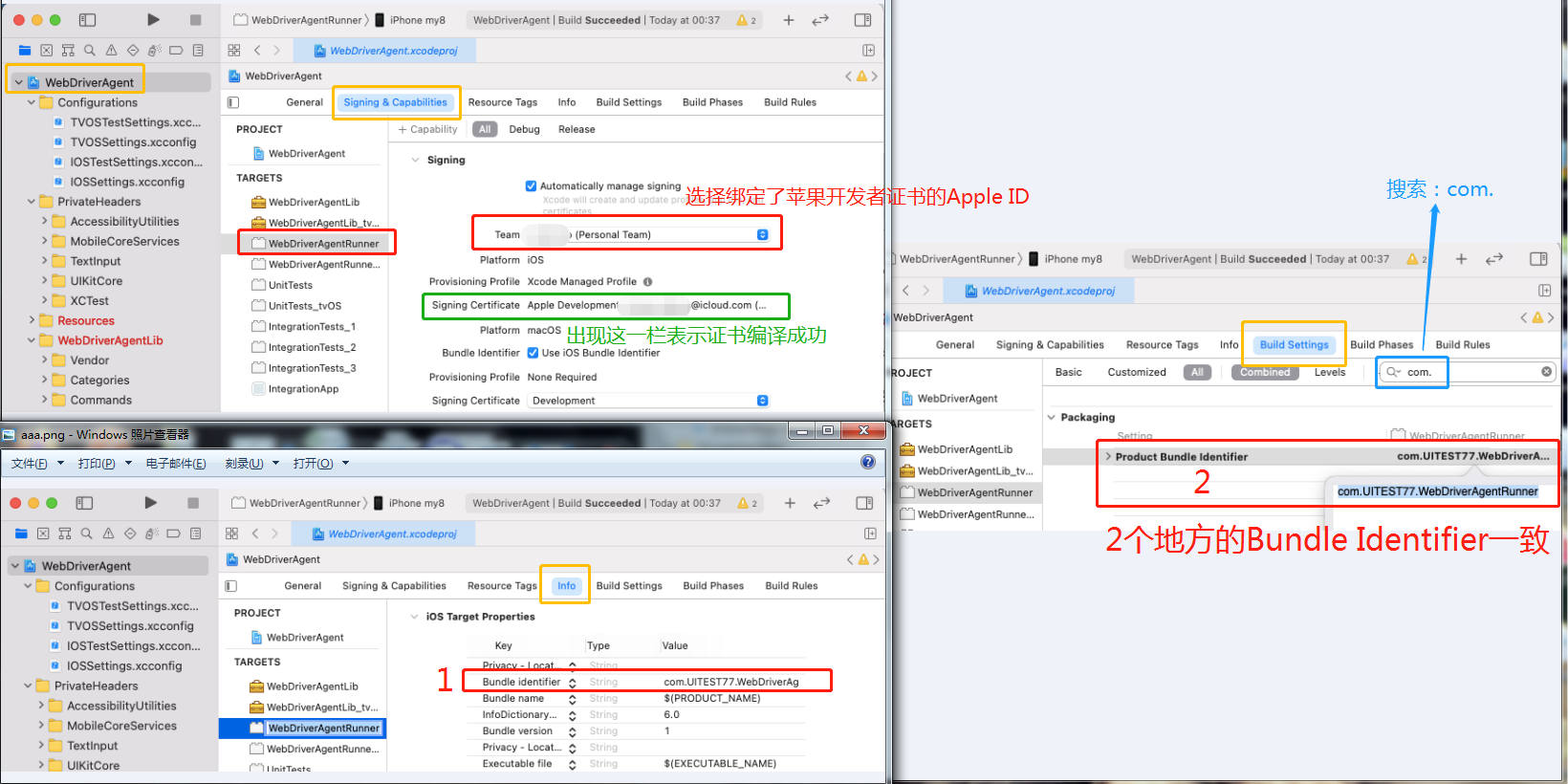This screenshot has width=1568, height=784.
Task: Click 电子邮件(E) in Photo Viewer
Action: click(x=176, y=463)
